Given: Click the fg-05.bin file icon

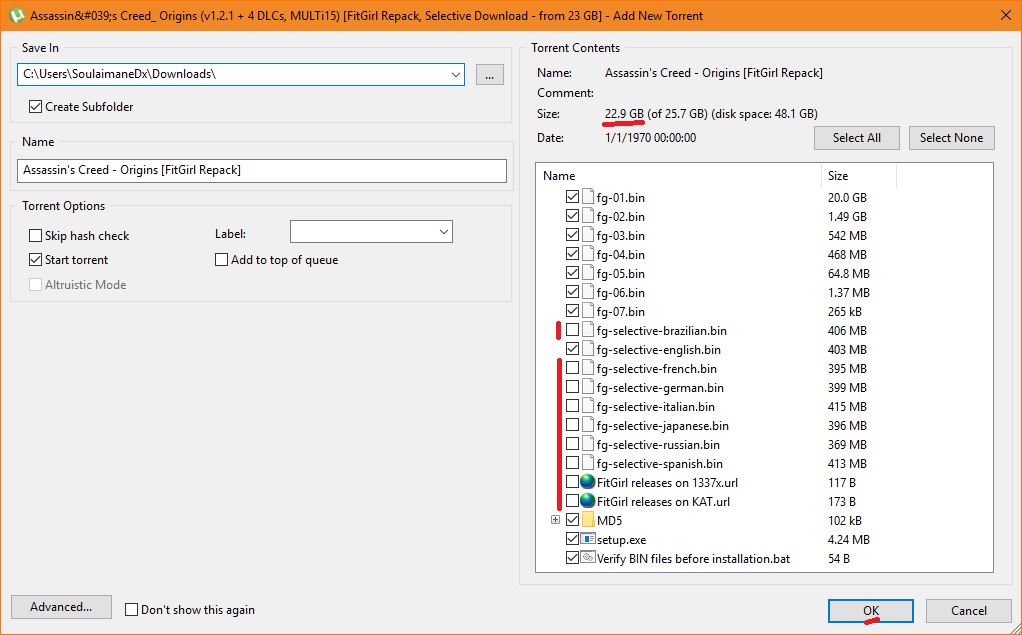Looking at the screenshot, I should [x=588, y=273].
